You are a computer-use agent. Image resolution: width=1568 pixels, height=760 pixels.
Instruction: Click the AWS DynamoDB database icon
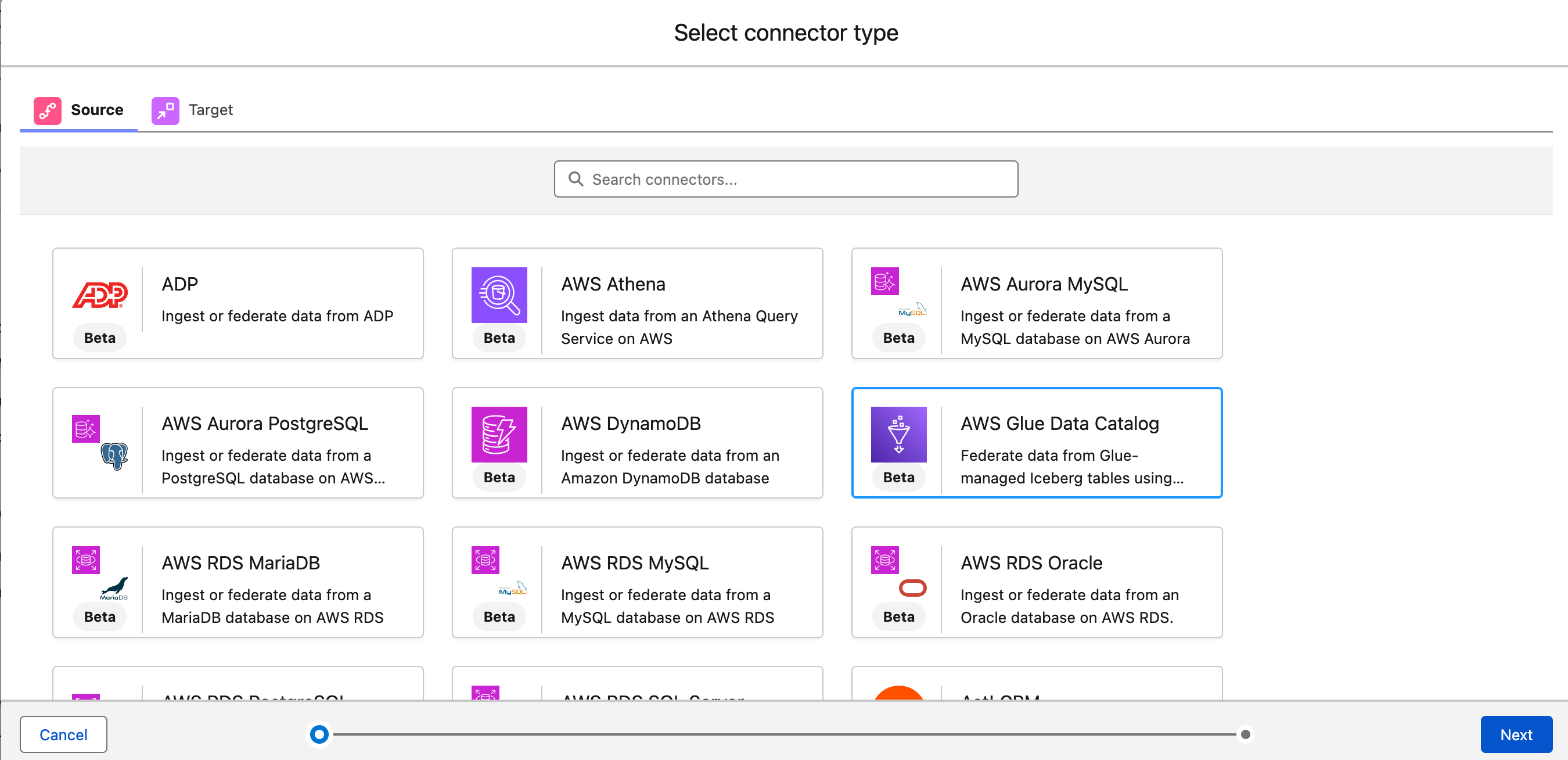coord(499,434)
